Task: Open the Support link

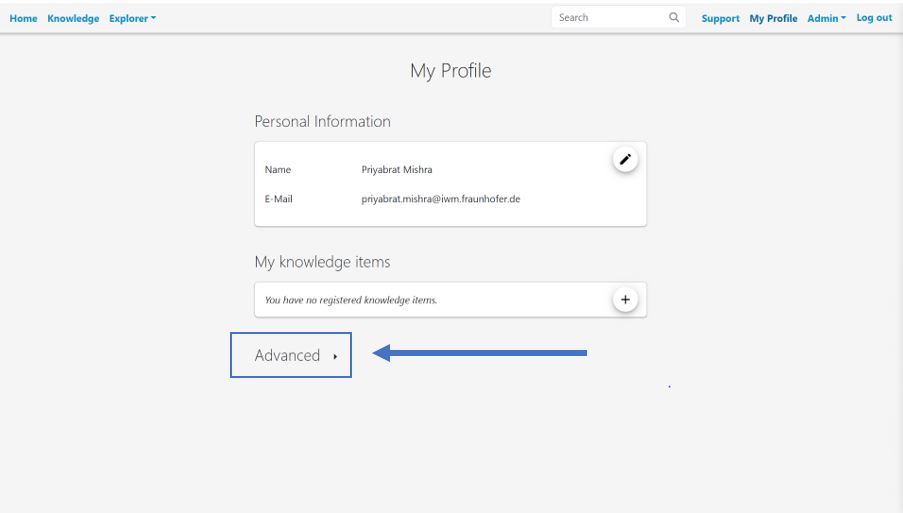Action: pos(720,18)
